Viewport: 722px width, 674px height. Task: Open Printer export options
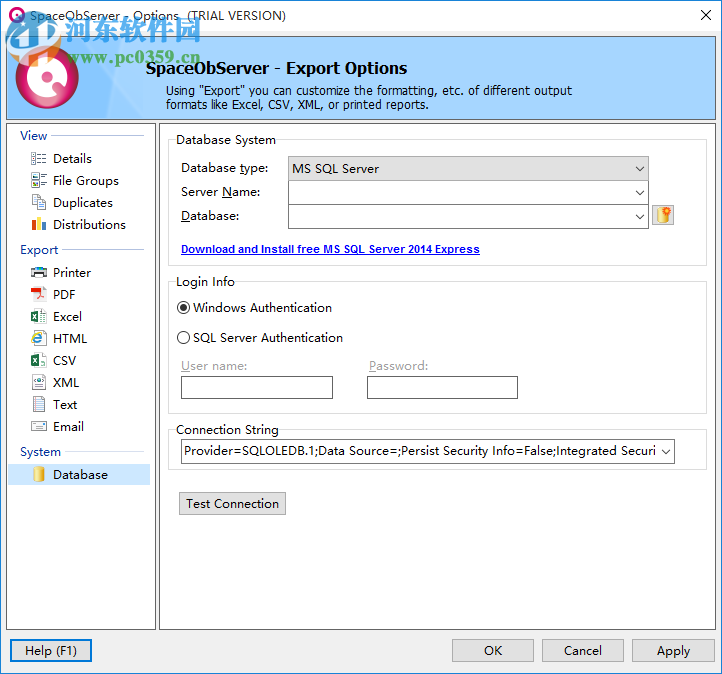point(72,273)
